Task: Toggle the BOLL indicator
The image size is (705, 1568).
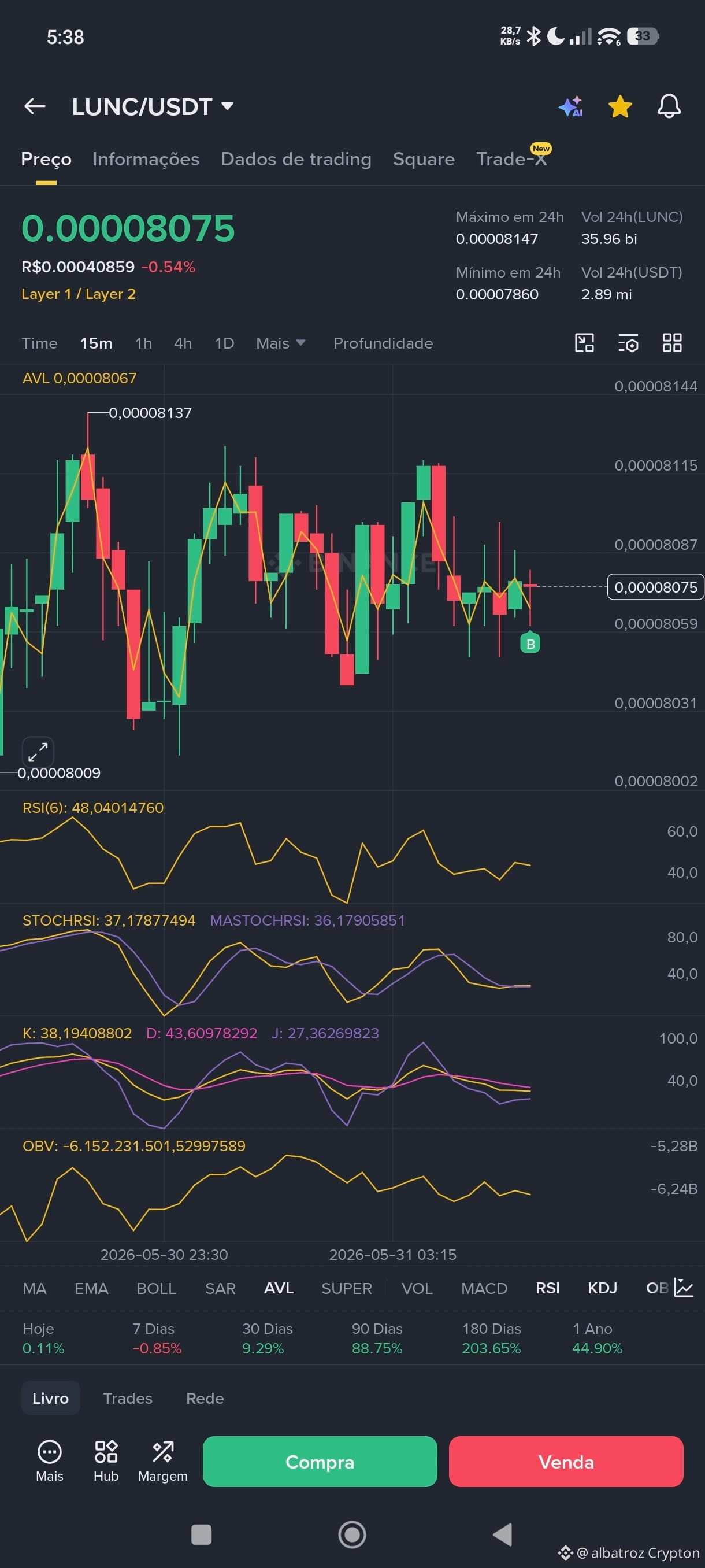Action: pyautogui.click(x=157, y=1289)
